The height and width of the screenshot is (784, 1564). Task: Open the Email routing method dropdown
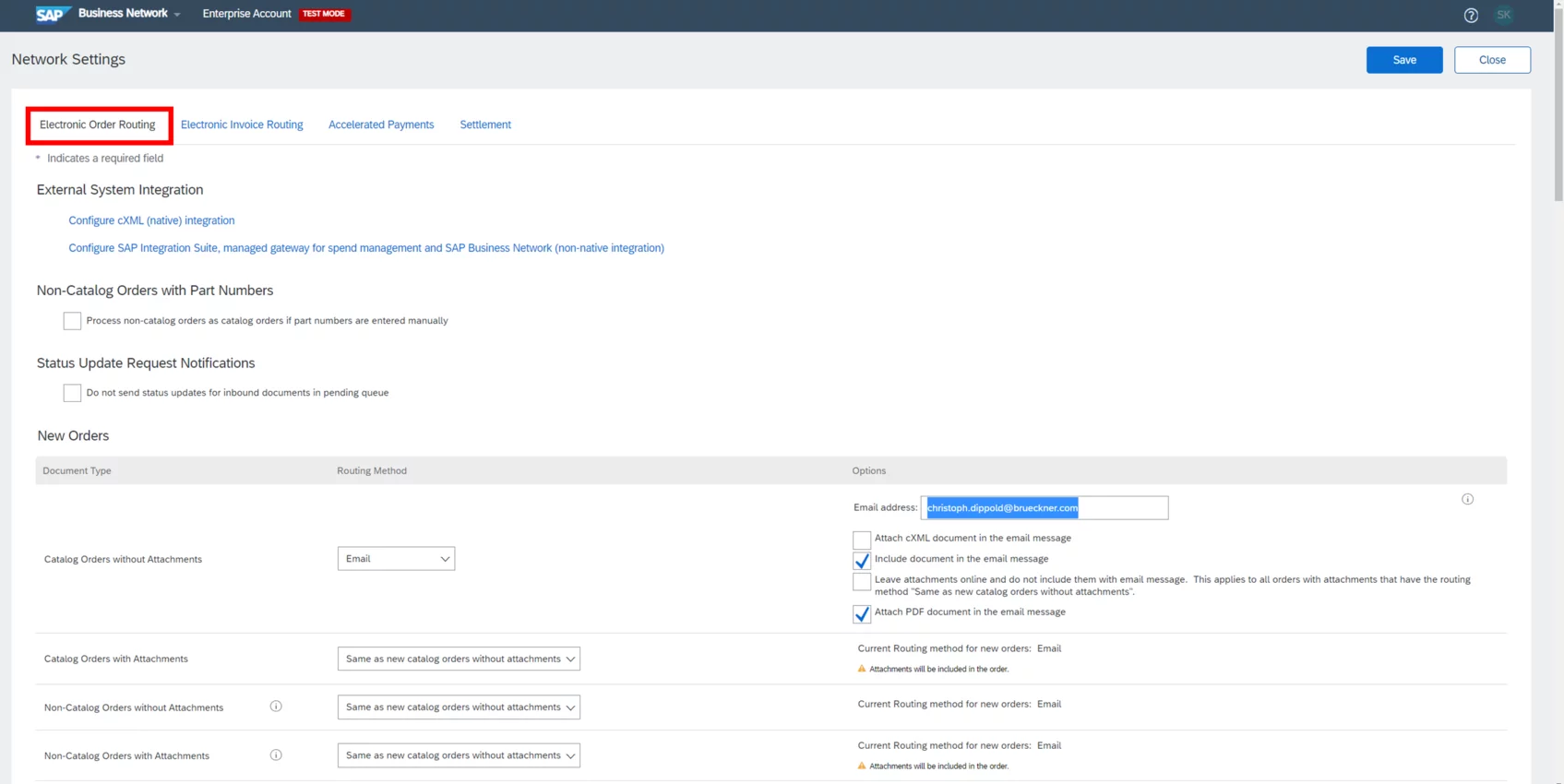point(396,559)
